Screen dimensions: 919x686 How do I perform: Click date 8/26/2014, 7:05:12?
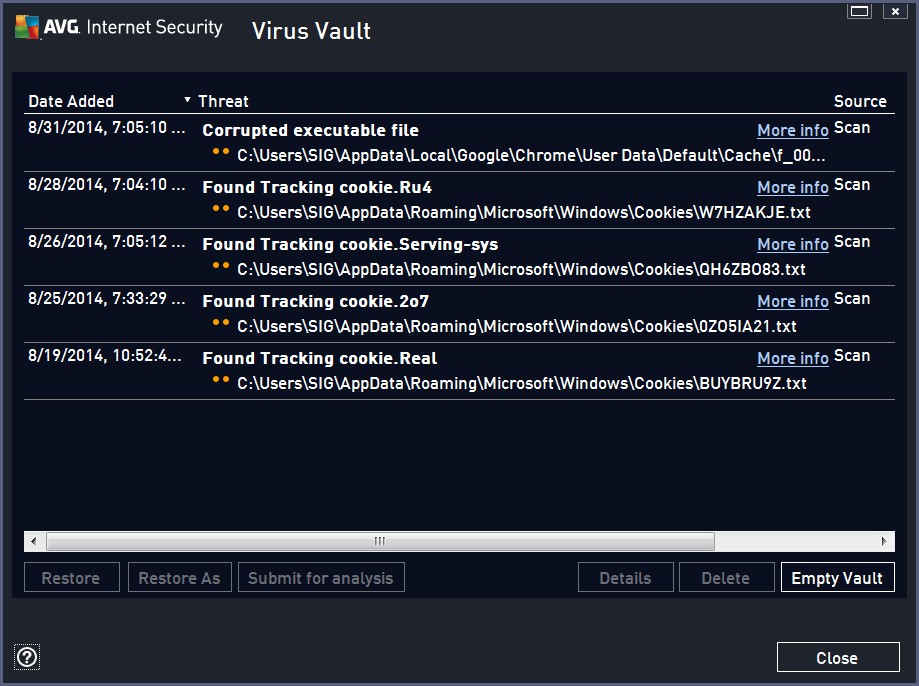(x=107, y=241)
